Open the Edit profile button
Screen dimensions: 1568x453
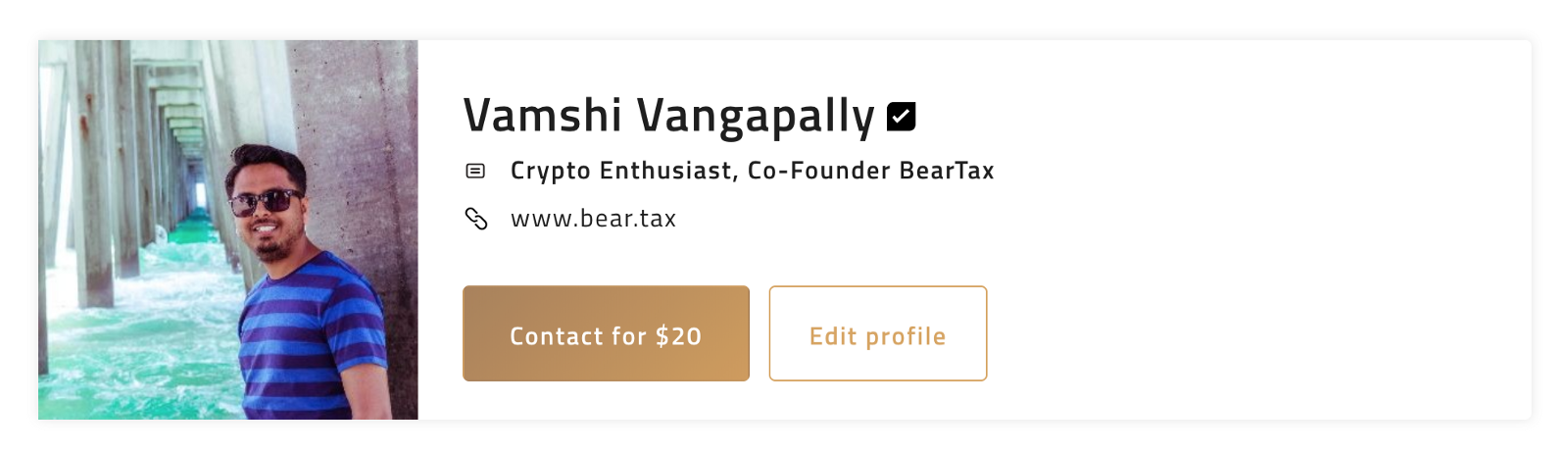pos(877,333)
